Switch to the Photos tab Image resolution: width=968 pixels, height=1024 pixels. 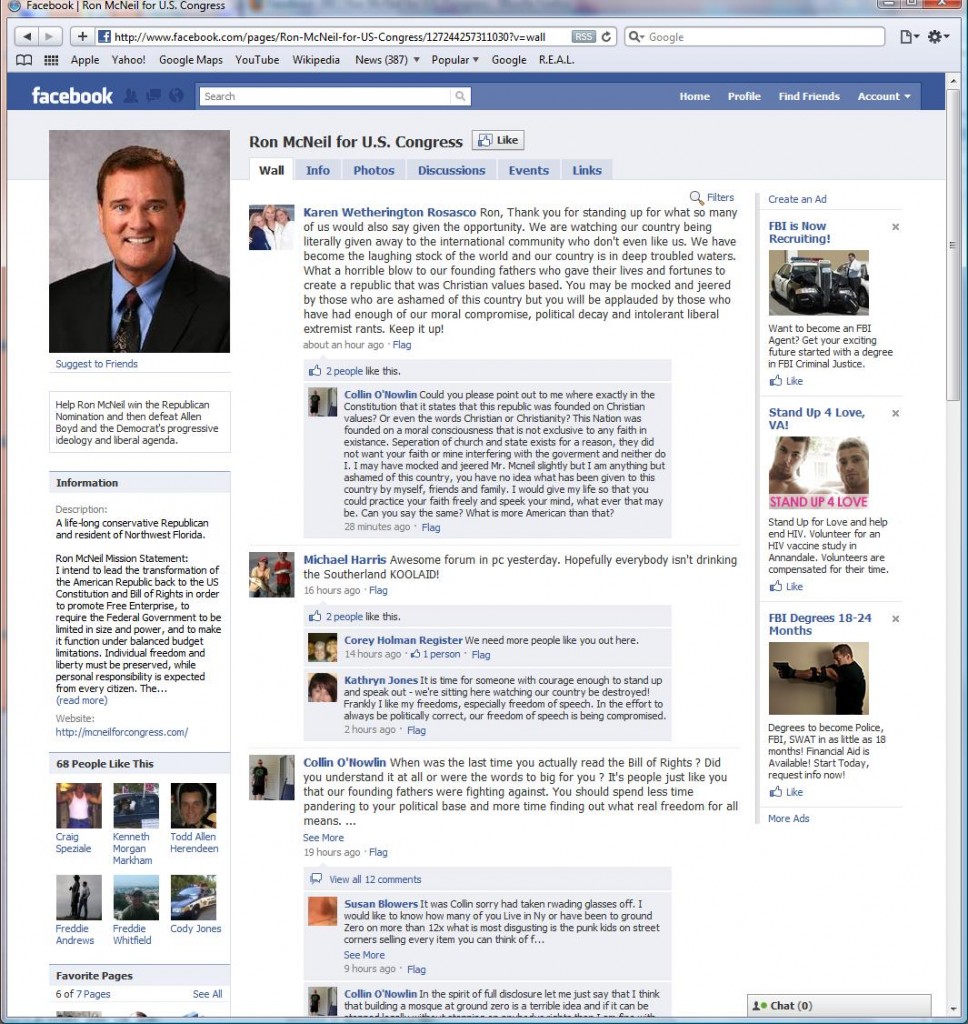click(373, 170)
